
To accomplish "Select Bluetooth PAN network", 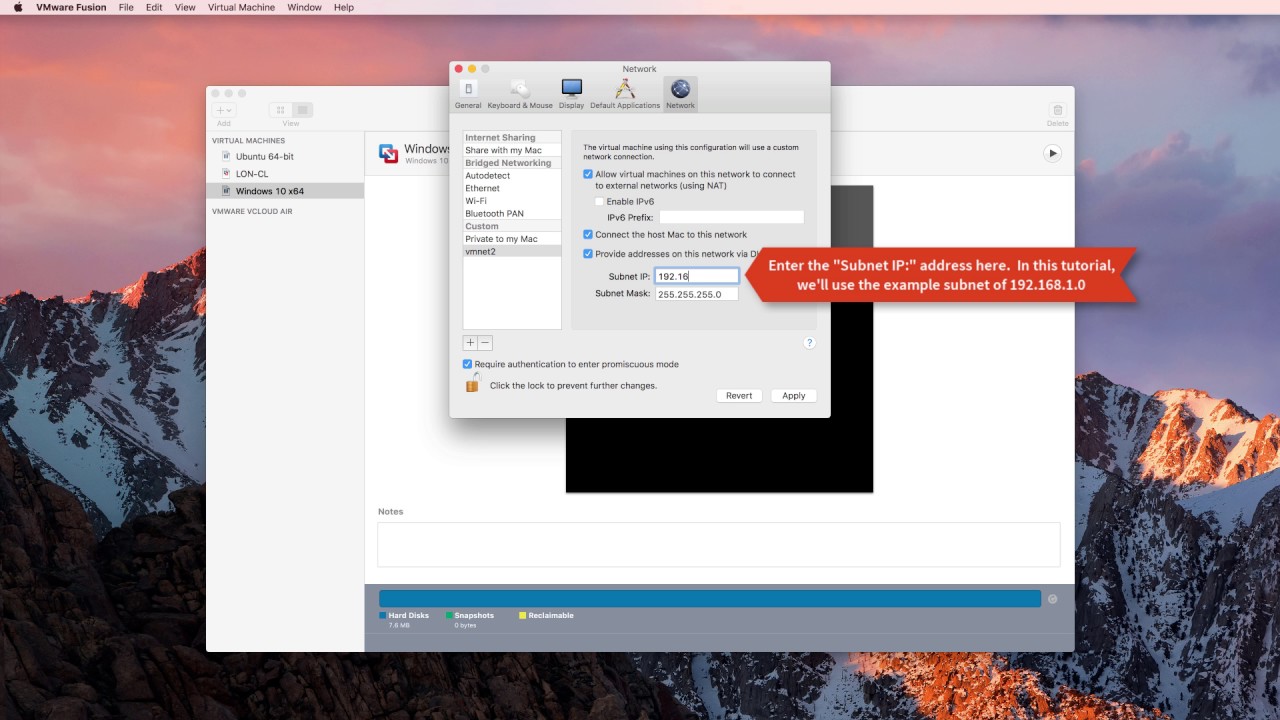I will pos(512,214).
